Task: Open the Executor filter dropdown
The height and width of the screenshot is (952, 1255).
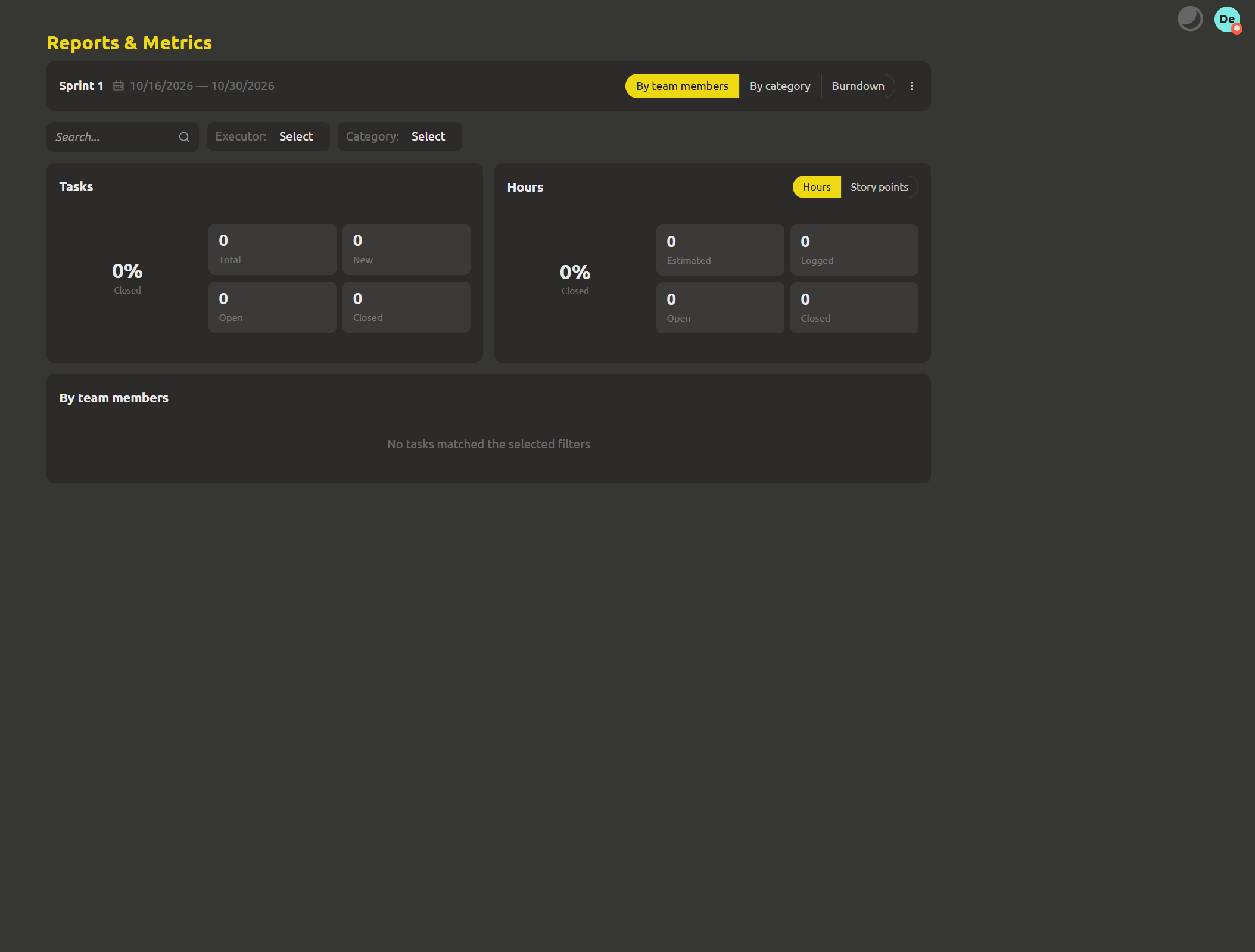Action: tap(268, 136)
